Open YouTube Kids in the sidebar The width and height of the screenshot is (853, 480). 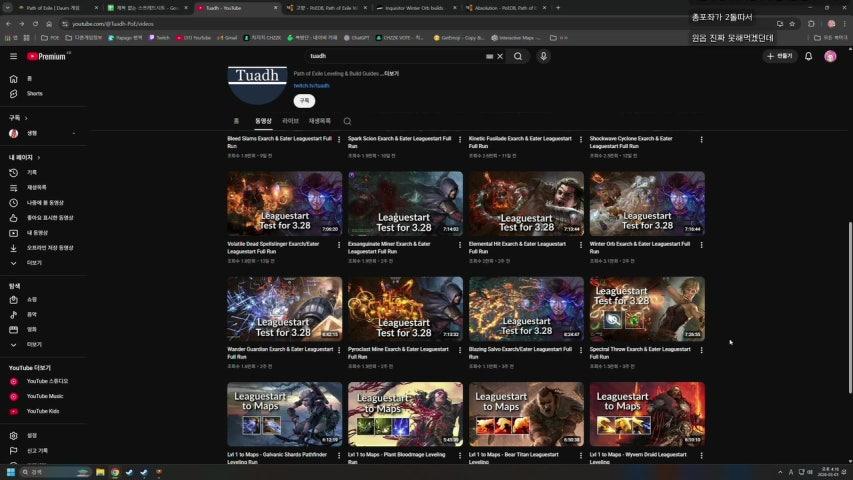[x=42, y=411]
